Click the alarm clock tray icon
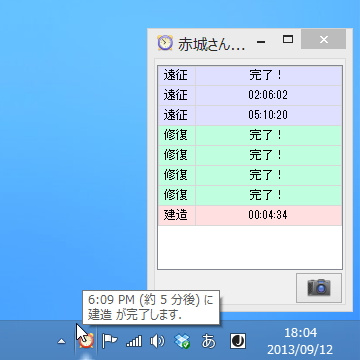 [x=87, y=341]
